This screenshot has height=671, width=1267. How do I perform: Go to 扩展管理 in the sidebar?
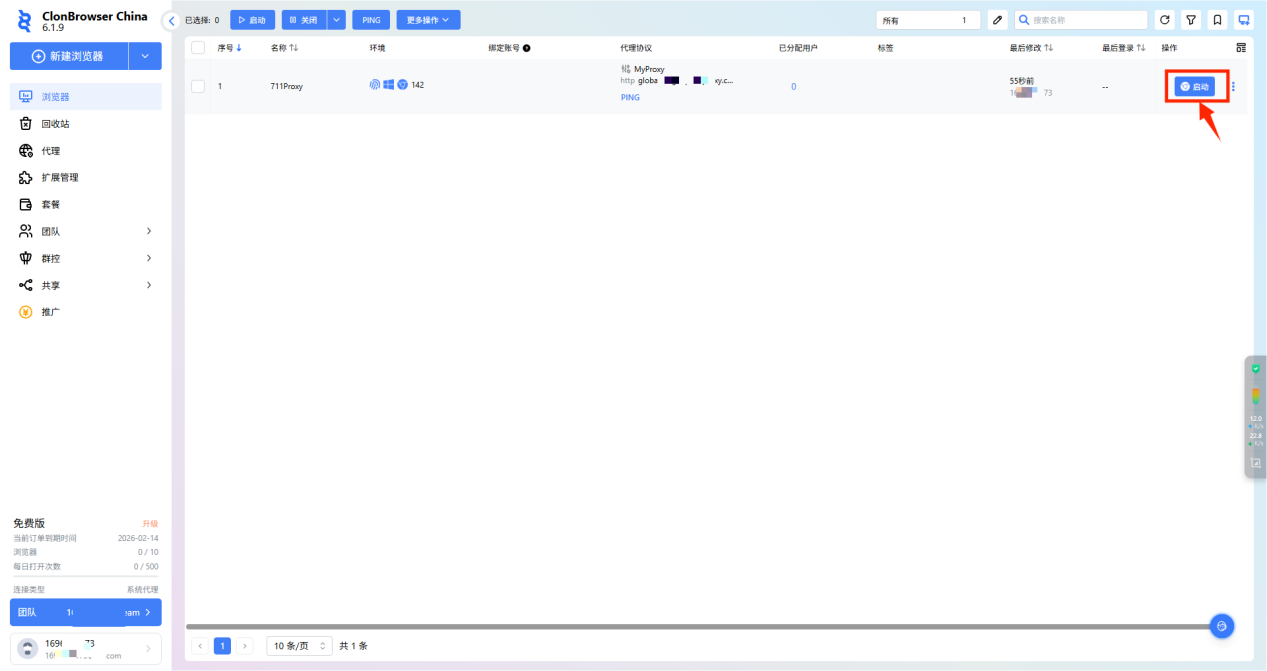click(59, 178)
